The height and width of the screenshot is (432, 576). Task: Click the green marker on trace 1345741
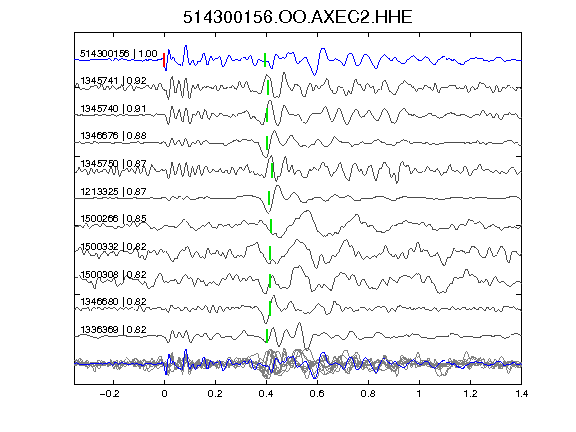point(268,88)
